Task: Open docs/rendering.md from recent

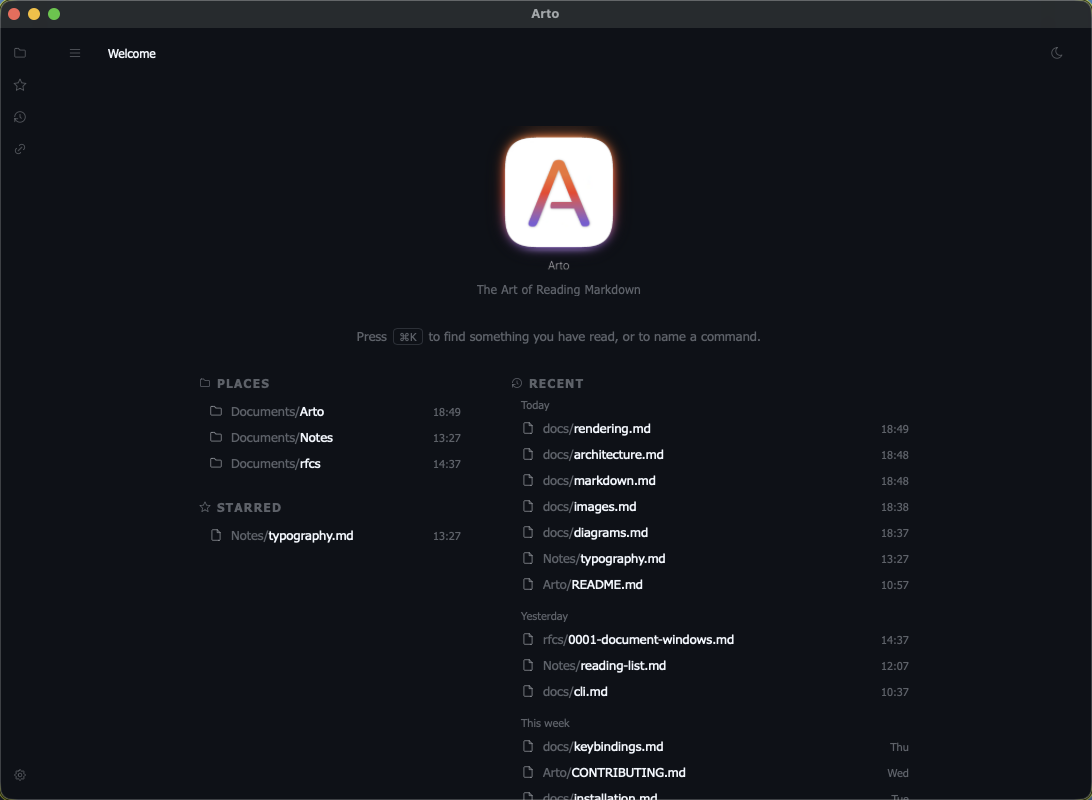Action: click(715, 429)
